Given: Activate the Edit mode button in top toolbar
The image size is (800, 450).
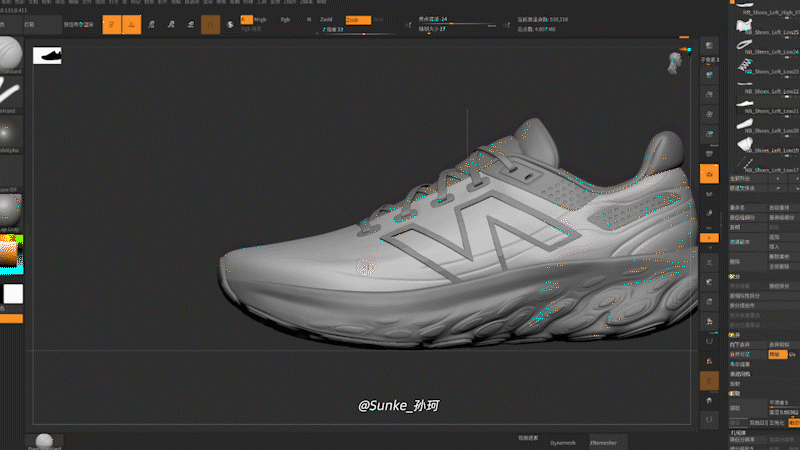Looking at the screenshot, I should 112,24.
